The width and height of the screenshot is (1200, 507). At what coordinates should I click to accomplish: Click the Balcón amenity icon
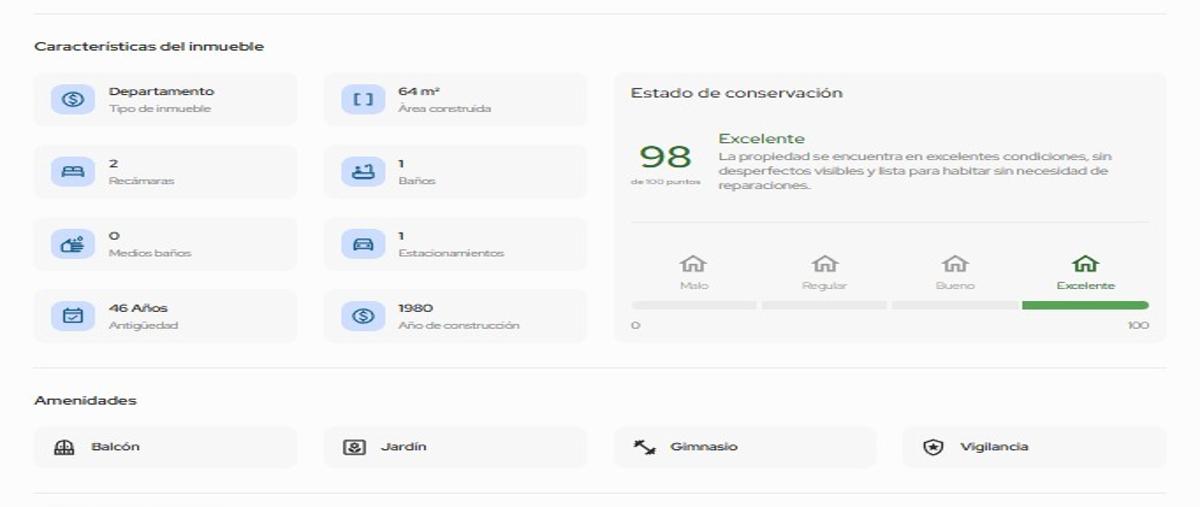[64, 447]
